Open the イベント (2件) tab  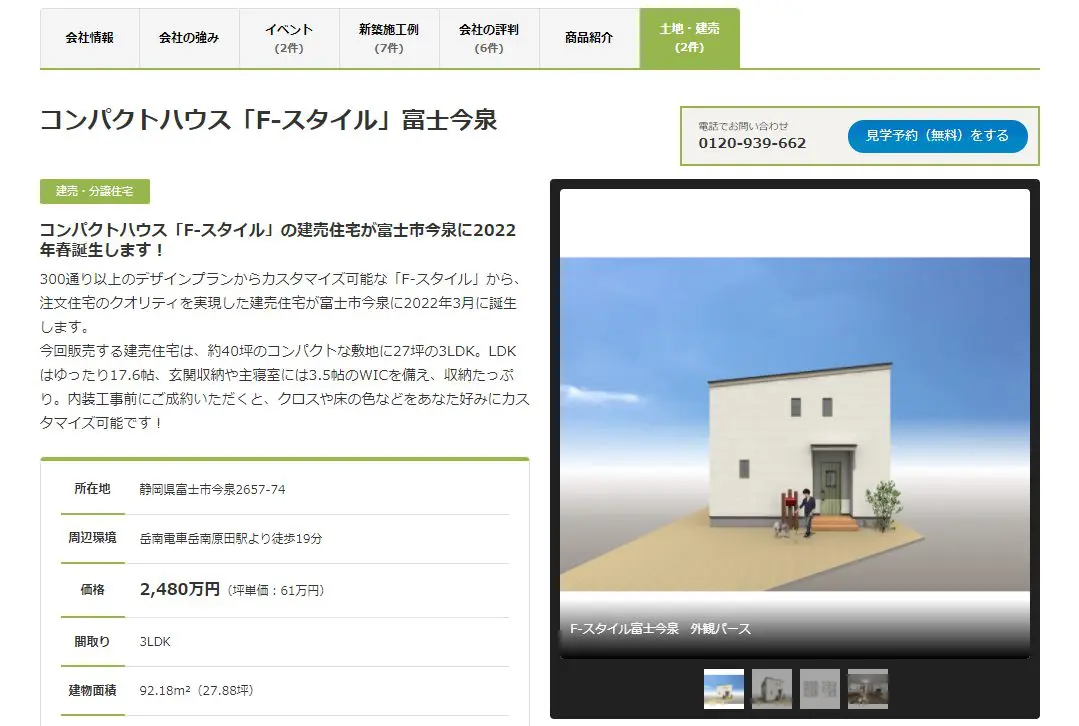pyautogui.click(x=289, y=38)
